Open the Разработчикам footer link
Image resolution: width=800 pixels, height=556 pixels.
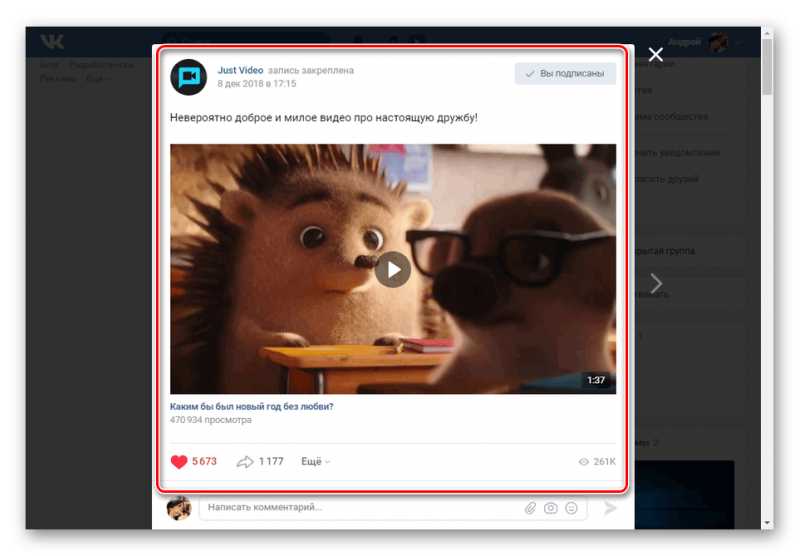[101, 65]
